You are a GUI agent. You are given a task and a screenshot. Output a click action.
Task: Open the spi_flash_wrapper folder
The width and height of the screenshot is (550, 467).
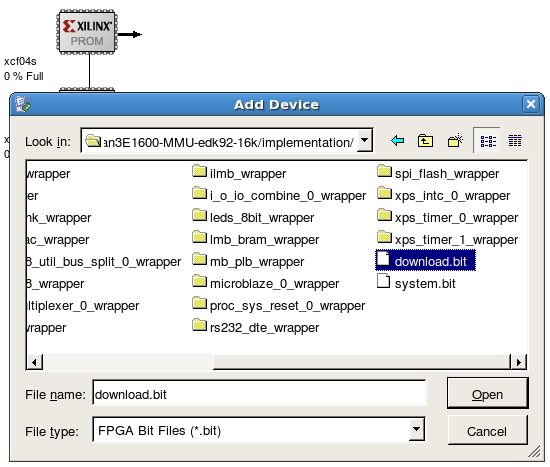[x=438, y=173]
